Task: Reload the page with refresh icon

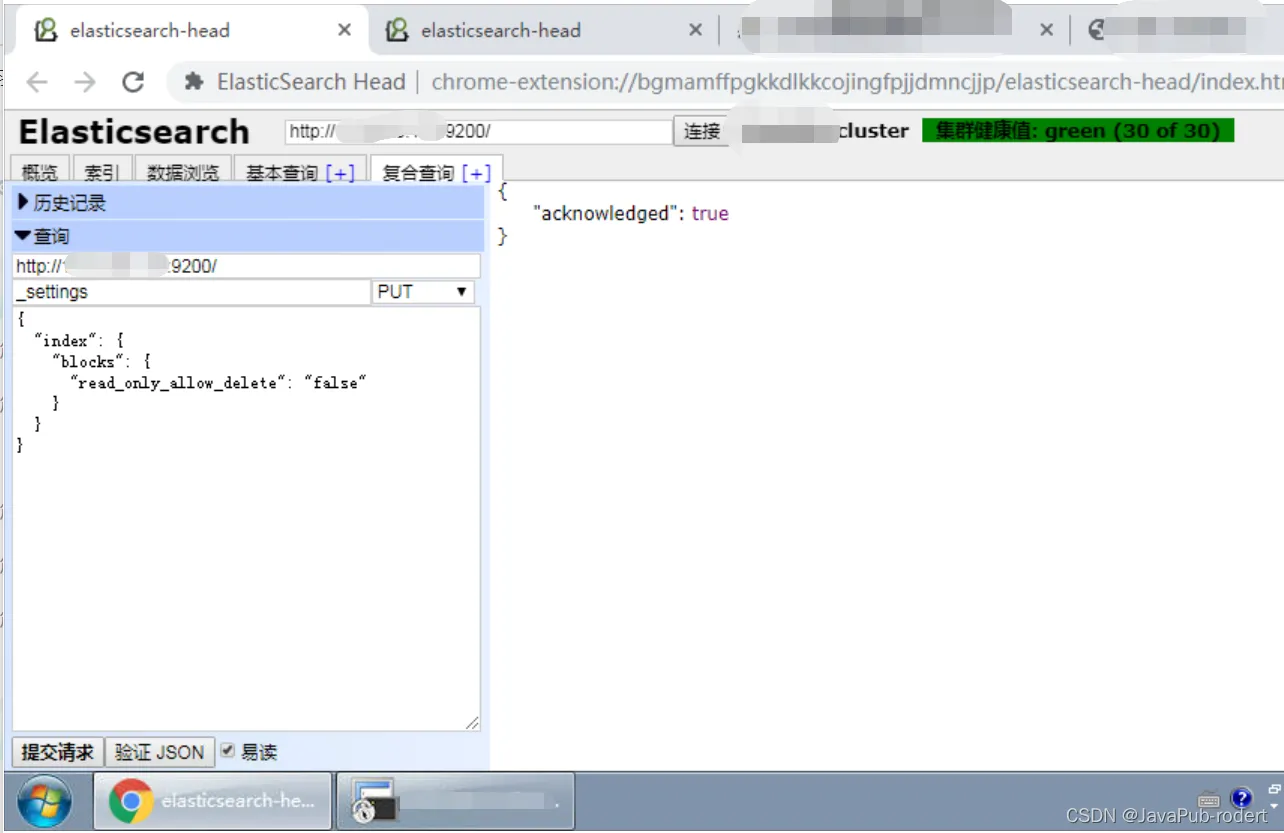Action: [133, 82]
